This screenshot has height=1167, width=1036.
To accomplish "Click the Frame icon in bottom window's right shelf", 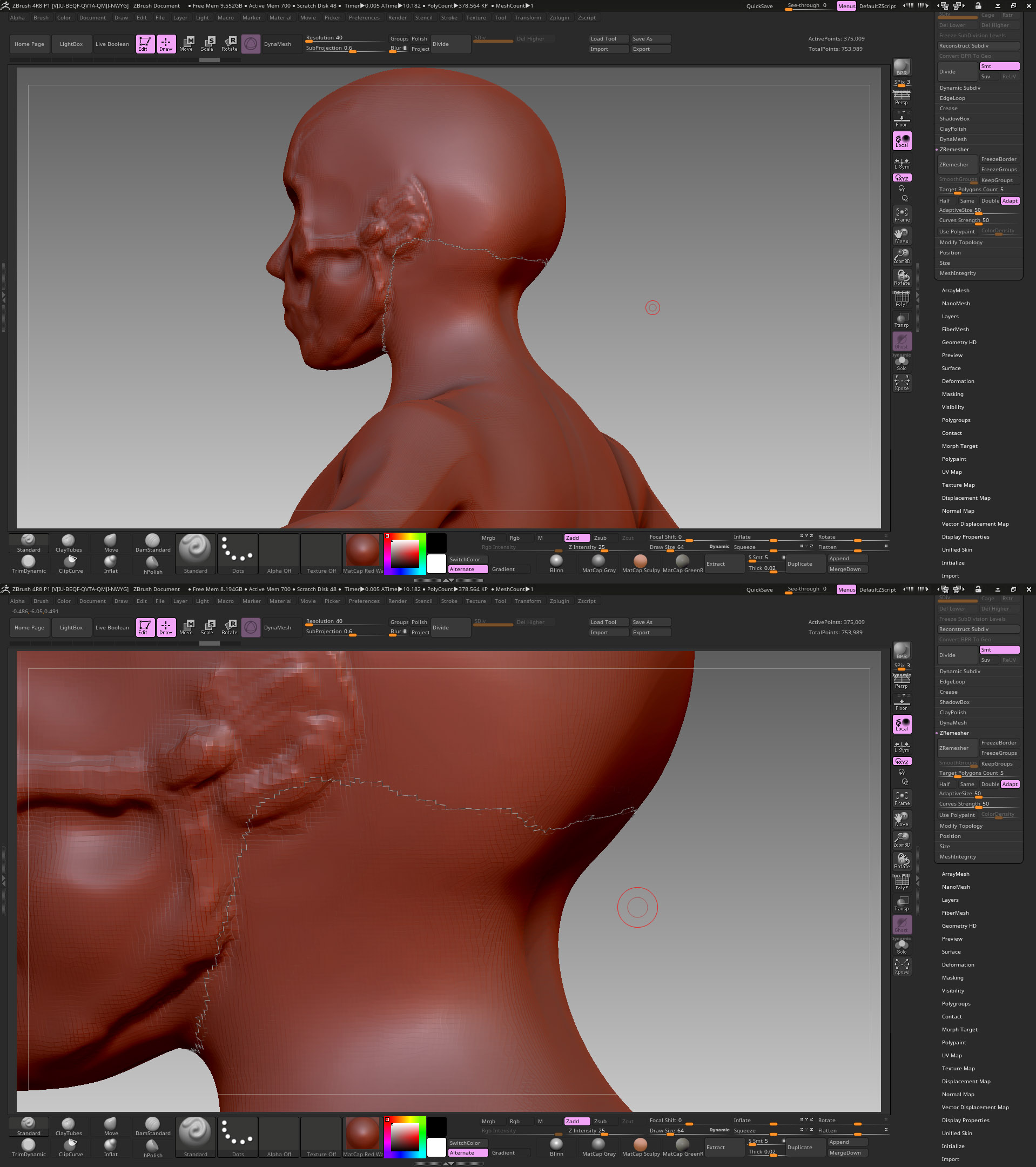I will coord(902,798).
